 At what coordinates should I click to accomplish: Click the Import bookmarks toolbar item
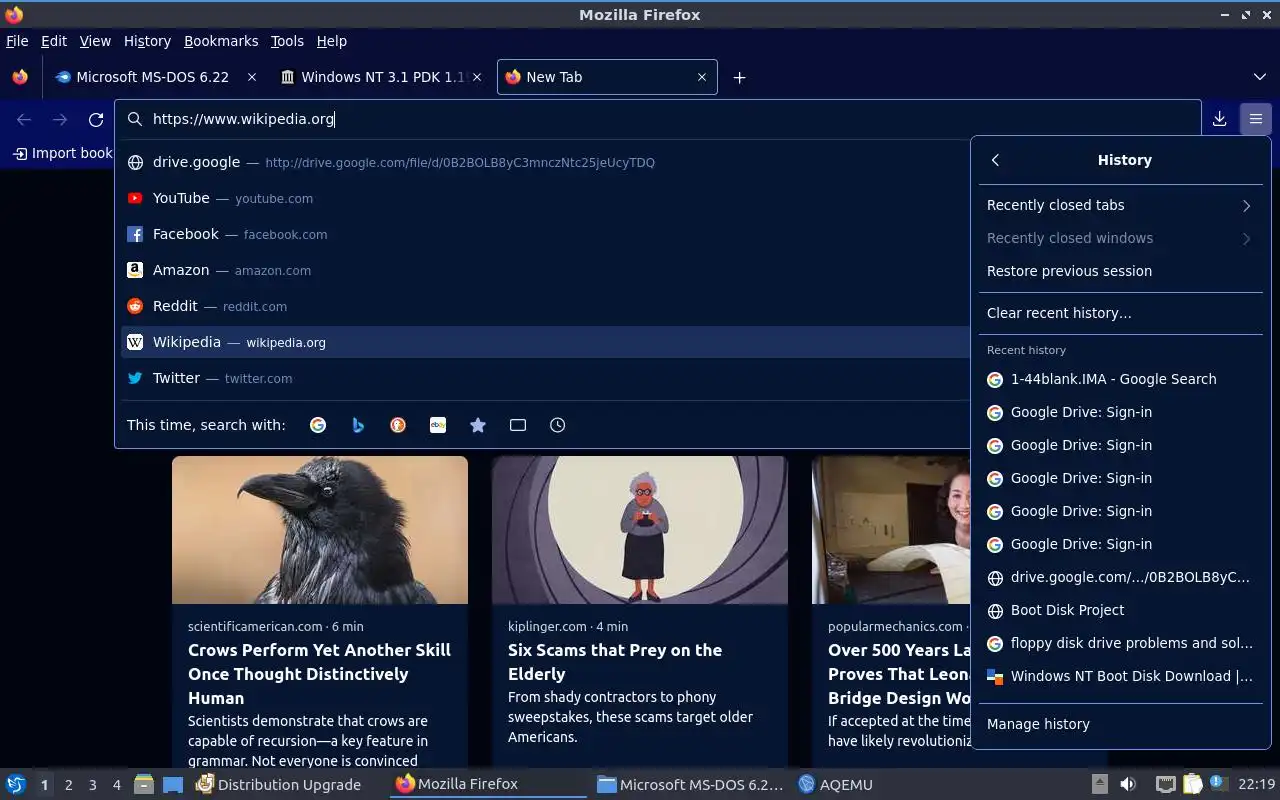point(63,153)
